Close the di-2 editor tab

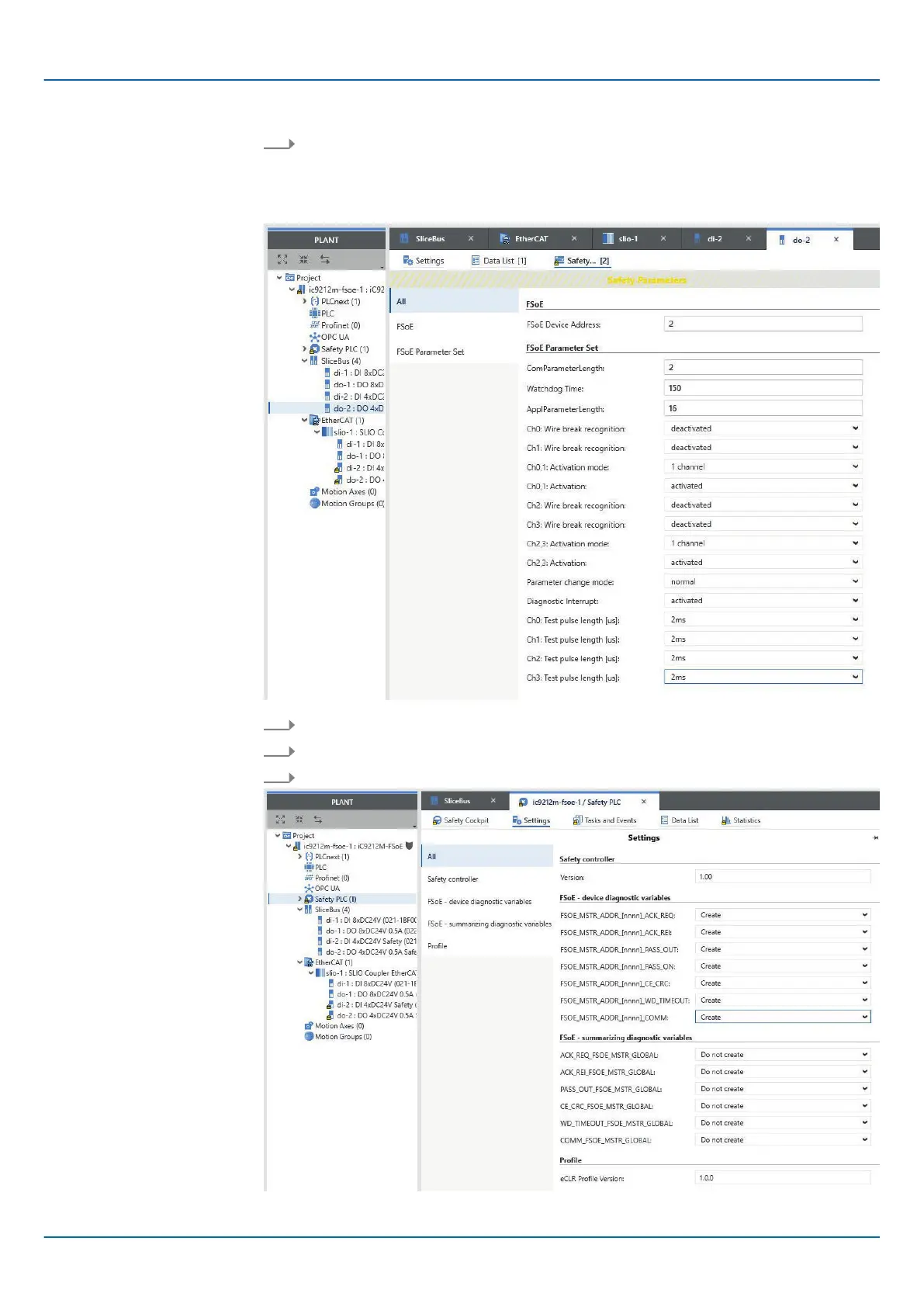(x=749, y=239)
